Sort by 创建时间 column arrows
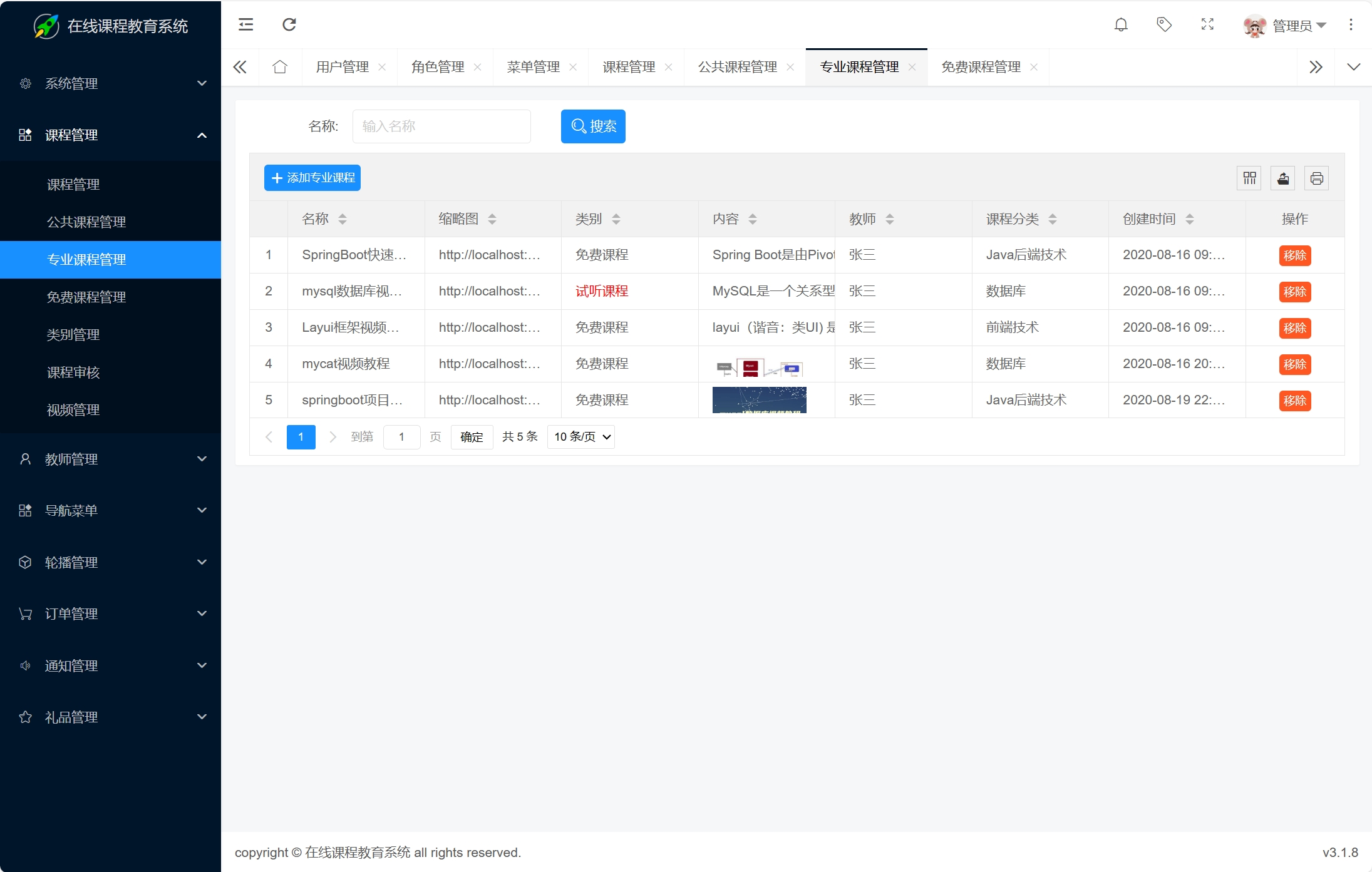The height and width of the screenshot is (872, 1372). (x=1190, y=219)
